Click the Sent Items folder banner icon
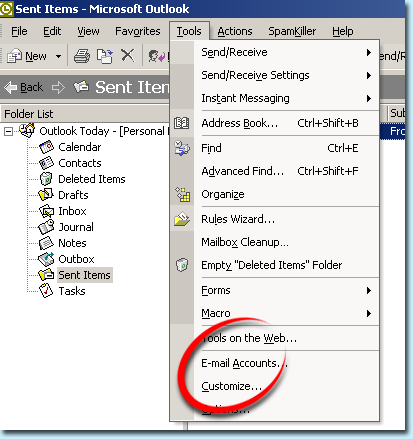 81,87
